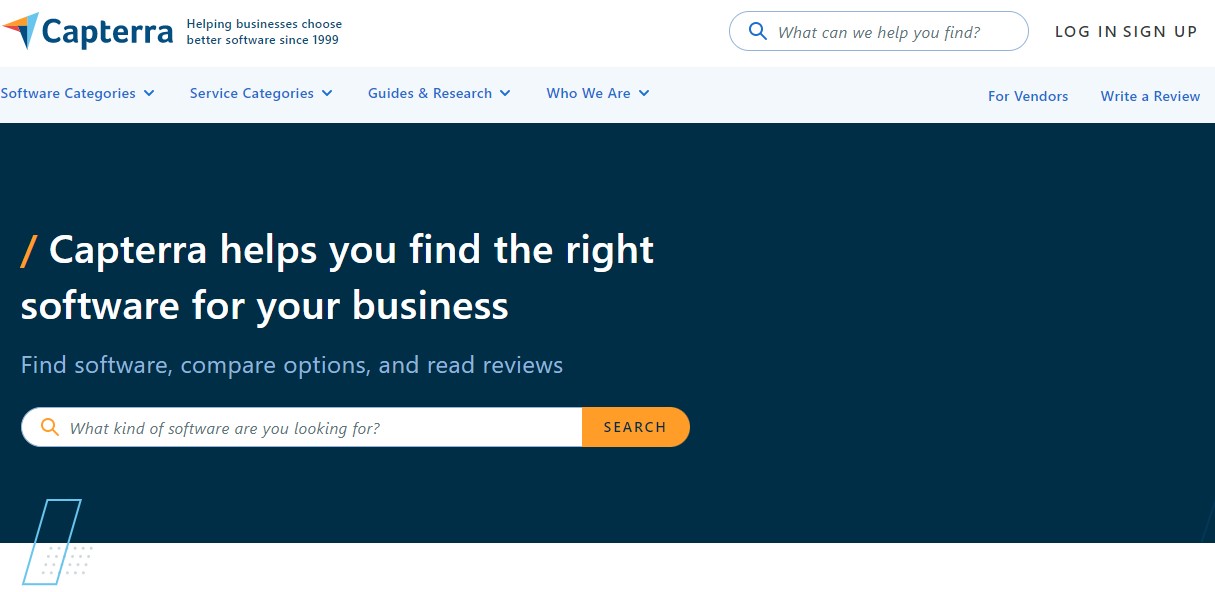Click the 'Helping businesses choose better software' tagline
The width and height of the screenshot is (1215, 592).
pyautogui.click(x=264, y=32)
